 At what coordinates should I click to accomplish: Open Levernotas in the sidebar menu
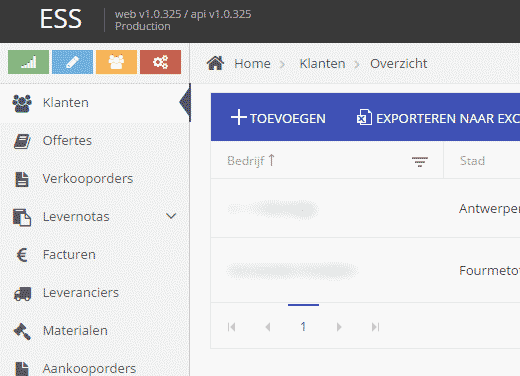point(95,217)
